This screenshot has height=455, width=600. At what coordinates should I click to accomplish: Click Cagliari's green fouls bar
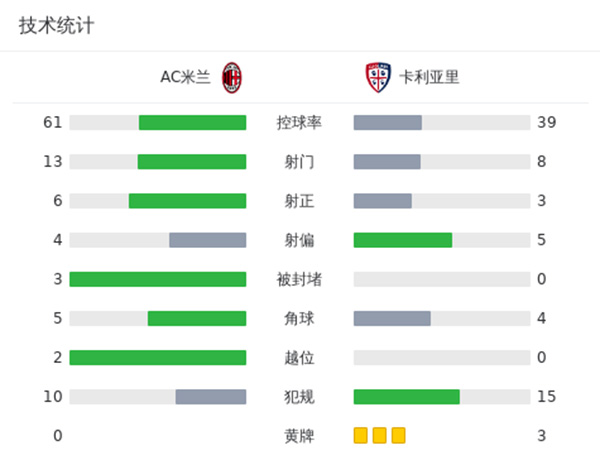[407, 397]
